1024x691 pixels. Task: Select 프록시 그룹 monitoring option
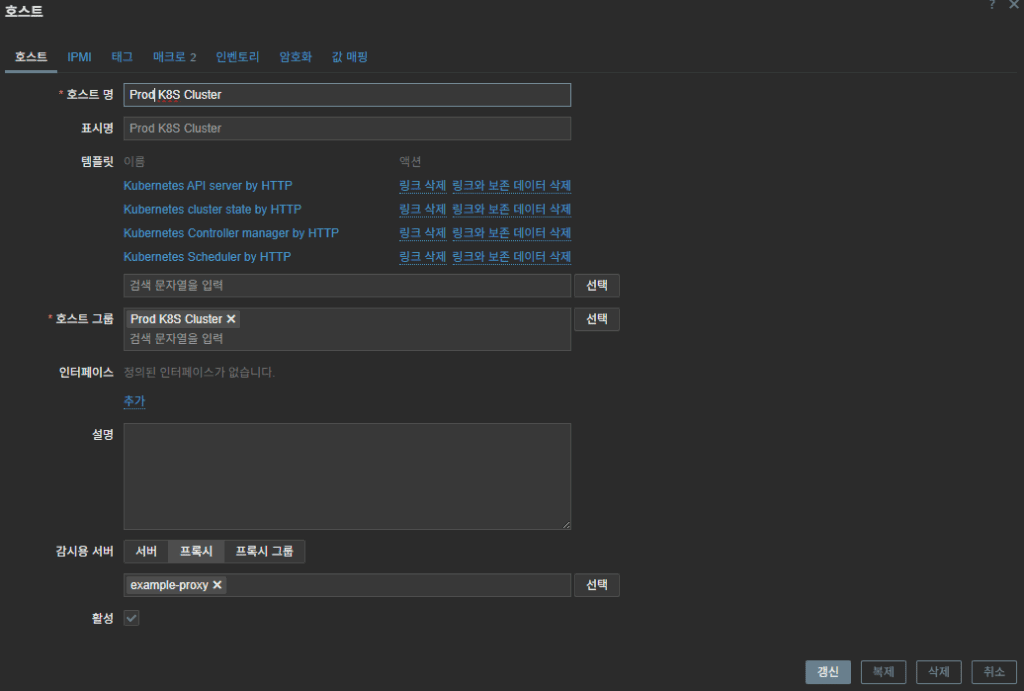tap(264, 551)
